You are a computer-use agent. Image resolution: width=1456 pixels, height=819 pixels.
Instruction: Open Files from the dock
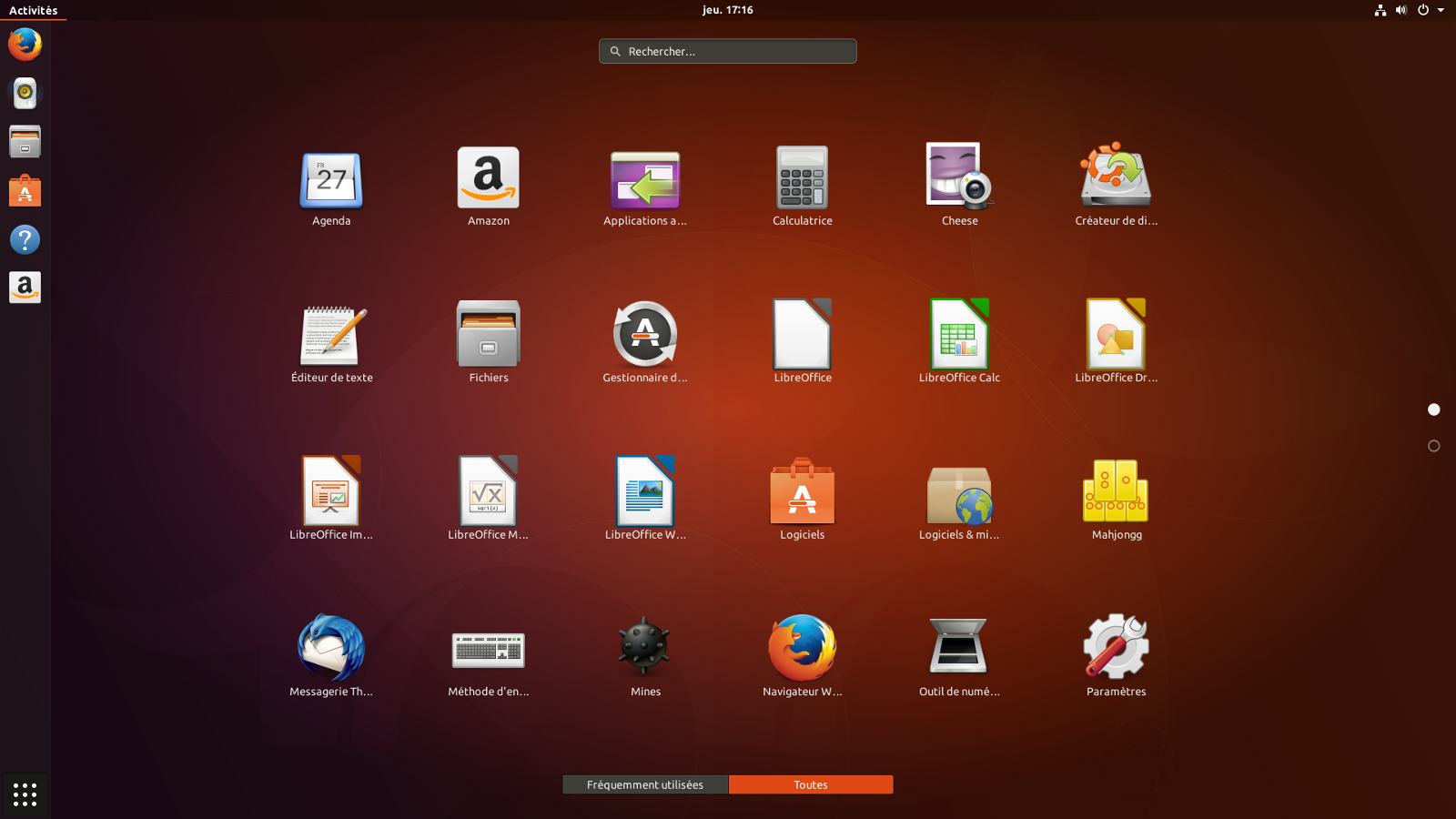(x=25, y=141)
